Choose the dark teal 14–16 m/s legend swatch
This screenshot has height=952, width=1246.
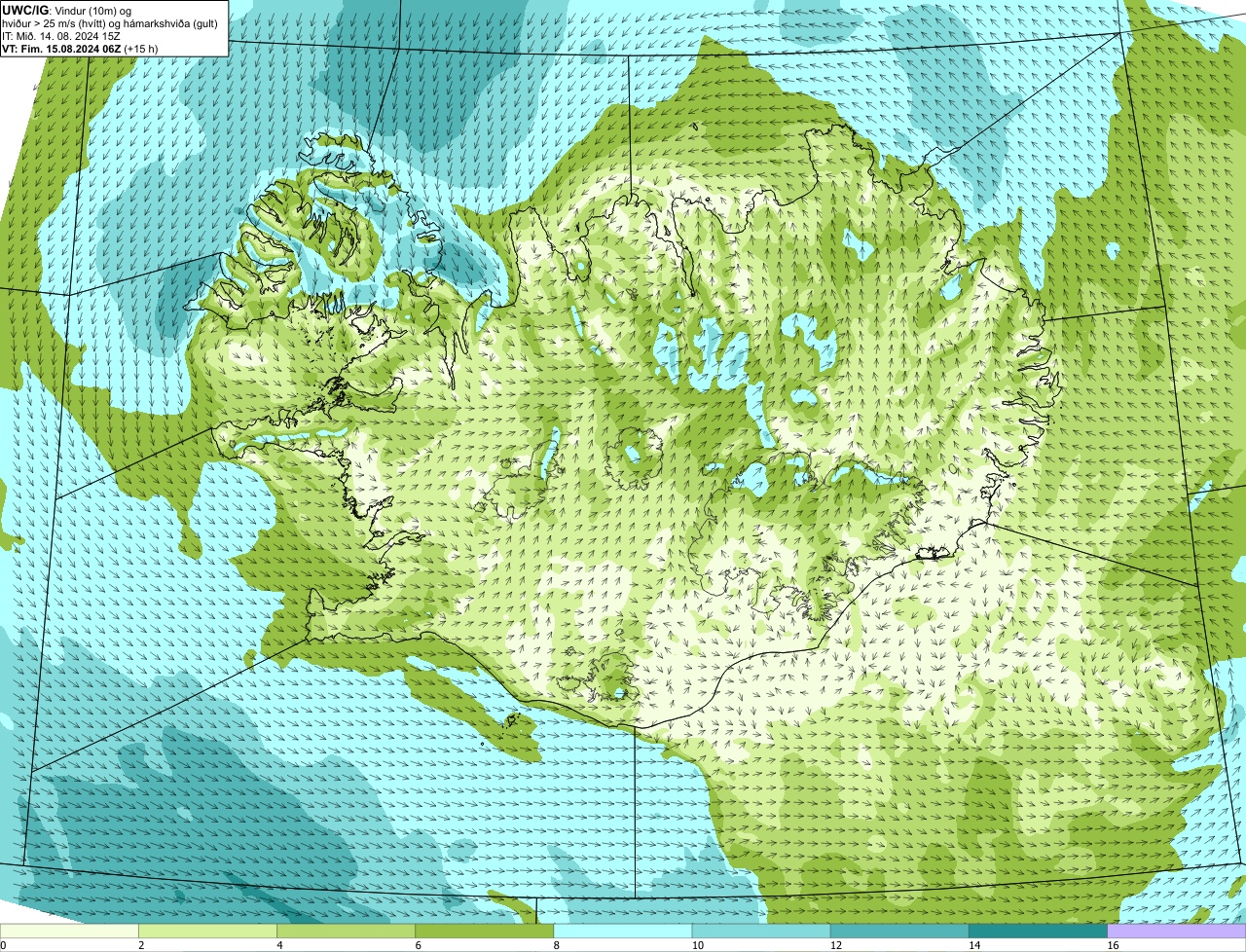point(1038,932)
